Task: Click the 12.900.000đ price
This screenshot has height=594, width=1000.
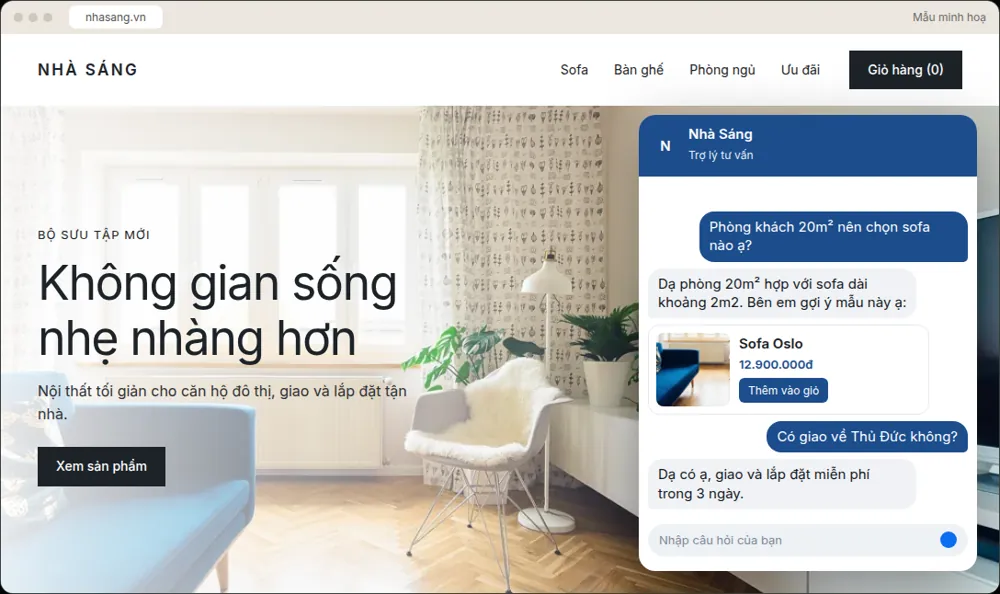Action: tap(776, 364)
